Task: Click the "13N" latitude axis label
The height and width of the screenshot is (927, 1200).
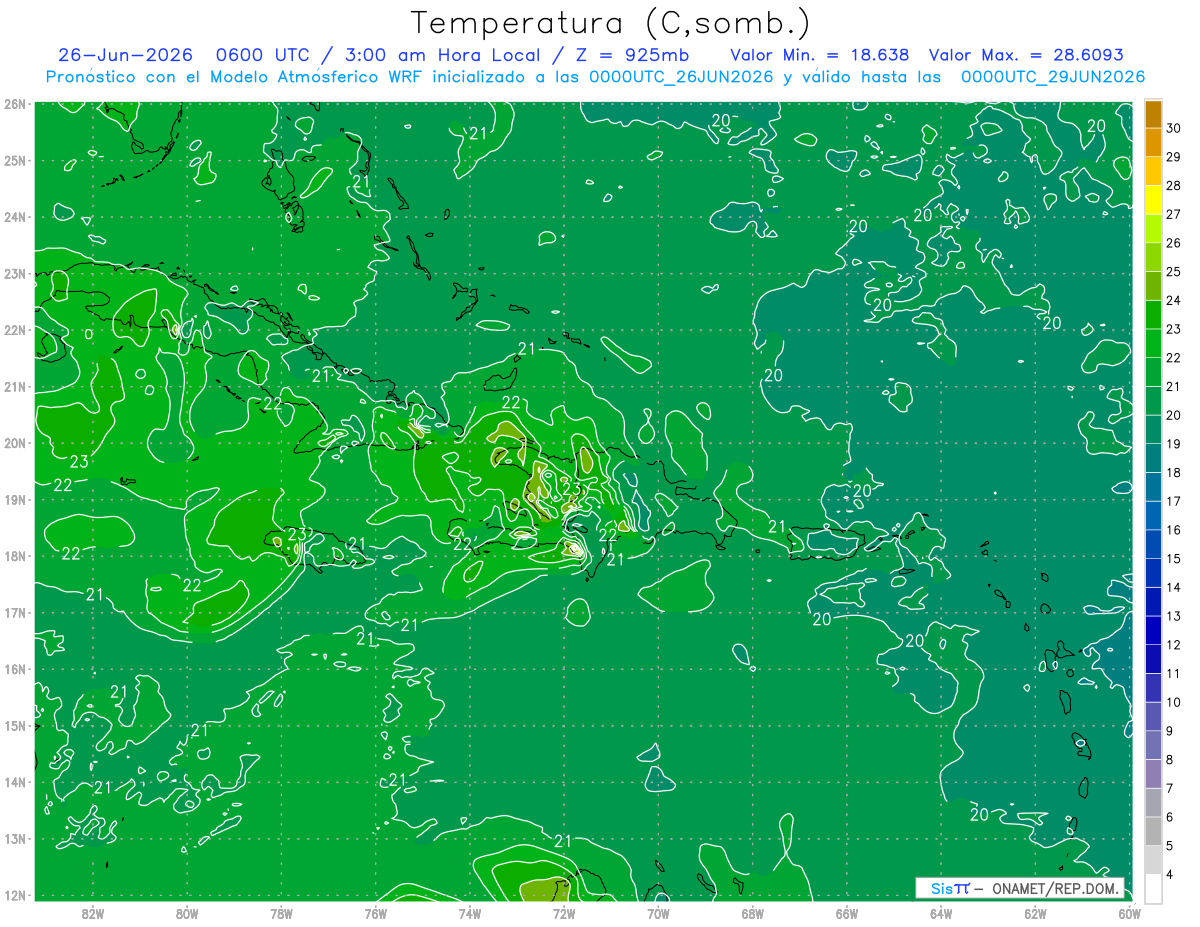Action: (x=14, y=838)
